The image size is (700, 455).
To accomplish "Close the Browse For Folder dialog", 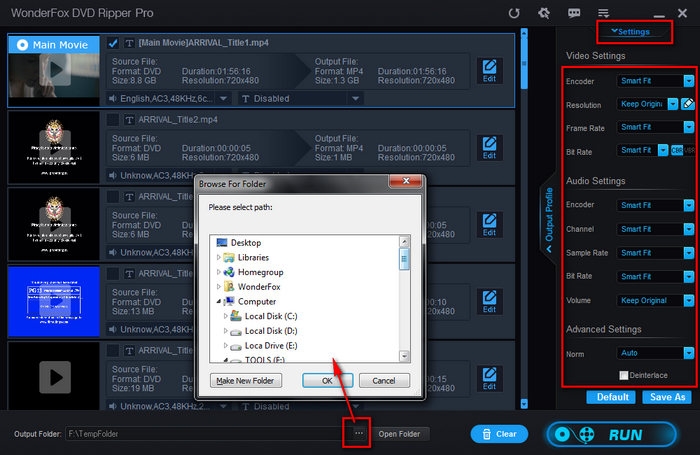I will (x=406, y=181).
